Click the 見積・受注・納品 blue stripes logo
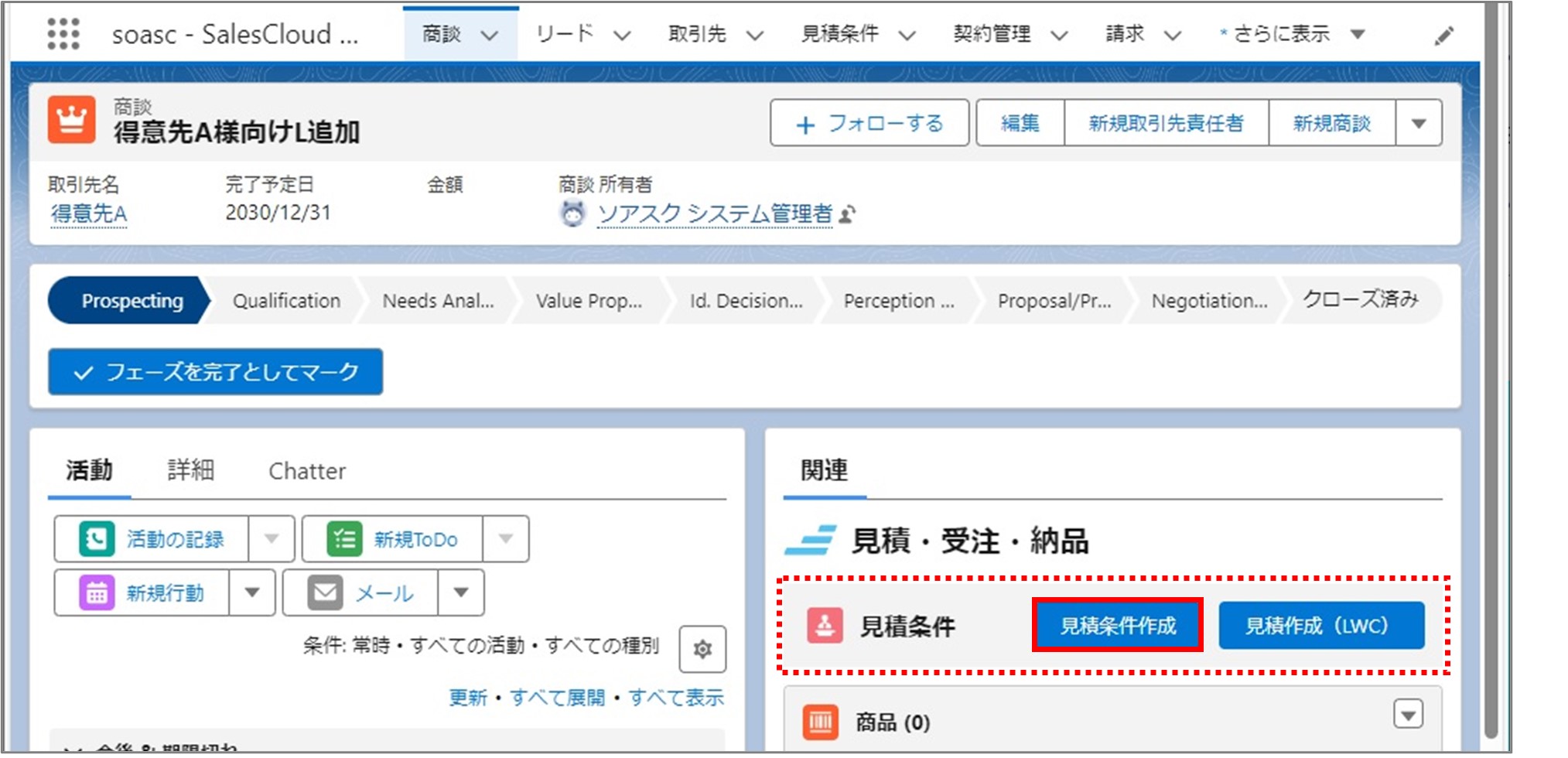Screen dimensions: 1568x758 coord(811,540)
